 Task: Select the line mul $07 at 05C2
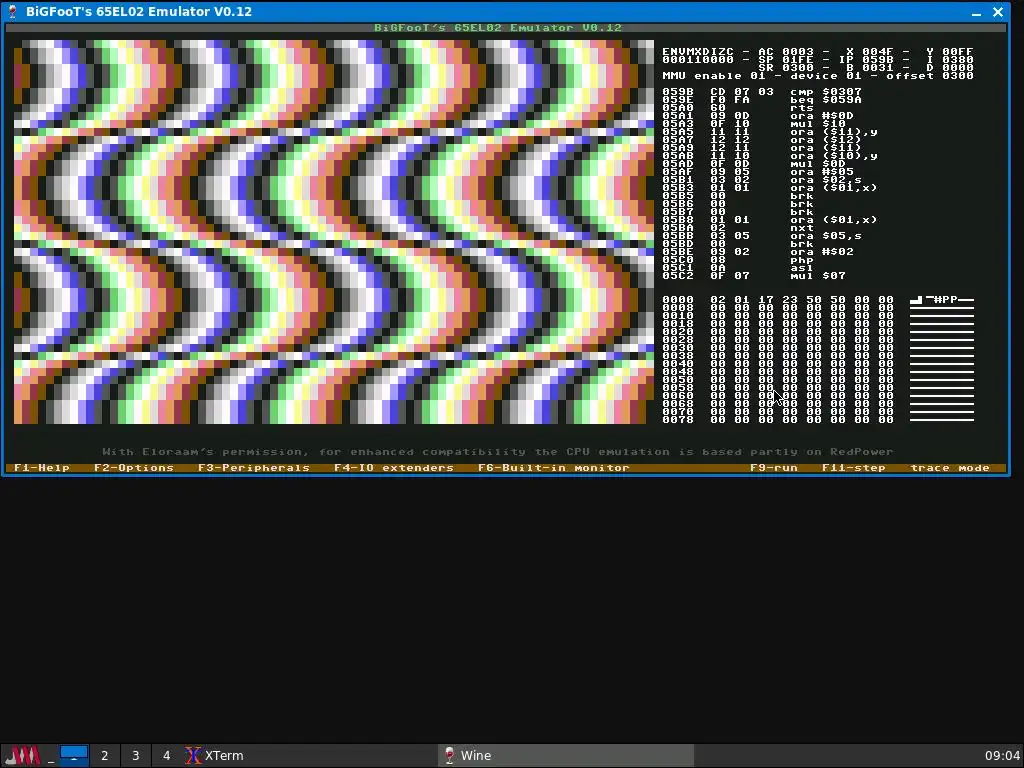754,276
